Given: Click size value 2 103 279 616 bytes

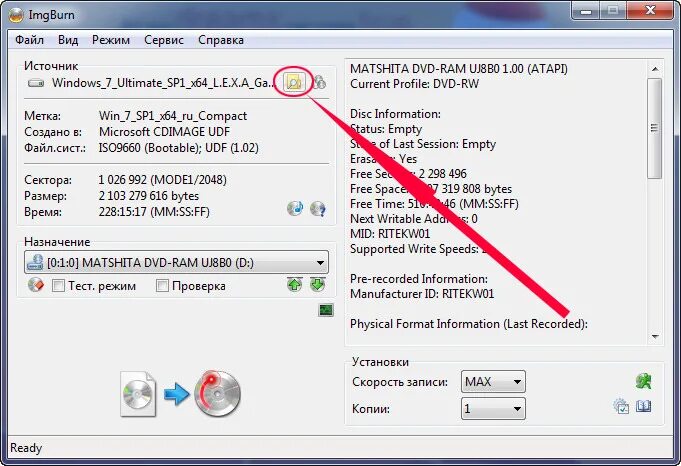Looking at the screenshot, I should 149,196.
